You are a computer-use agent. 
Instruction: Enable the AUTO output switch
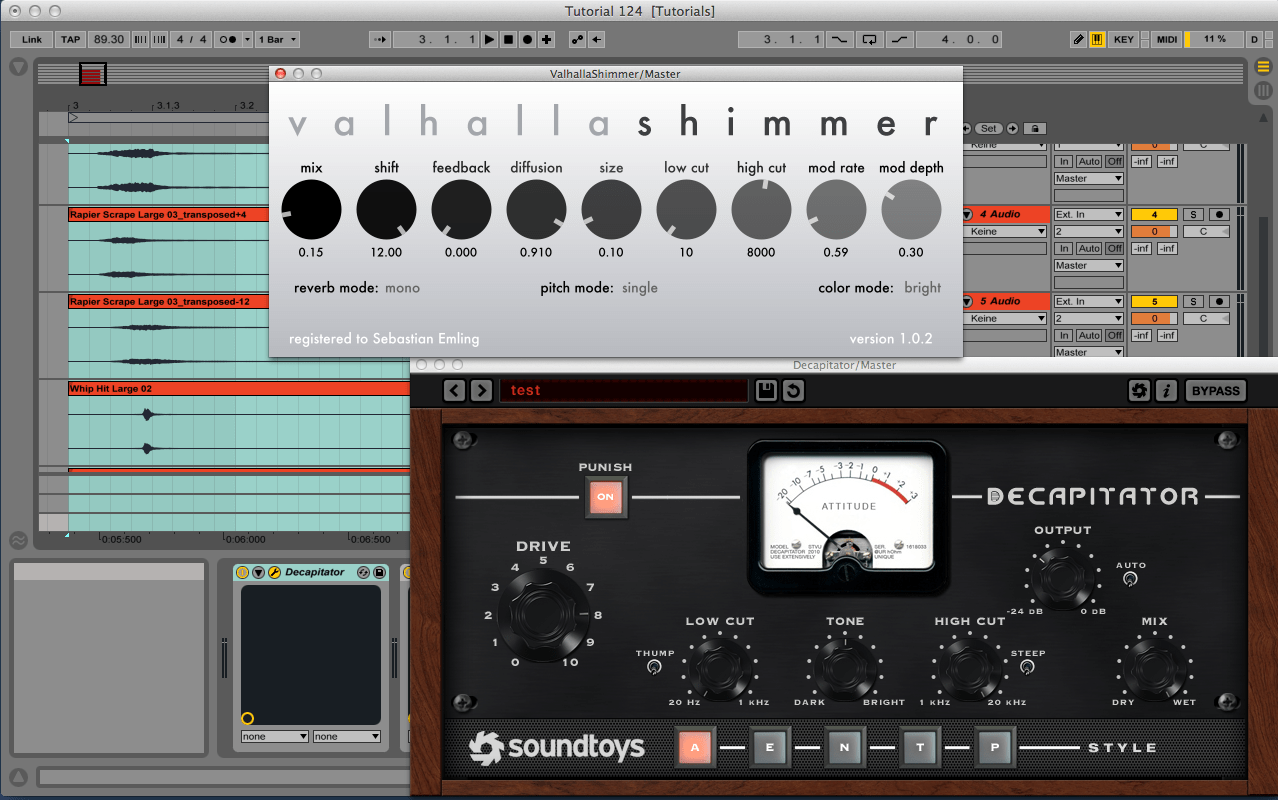tap(1130, 579)
